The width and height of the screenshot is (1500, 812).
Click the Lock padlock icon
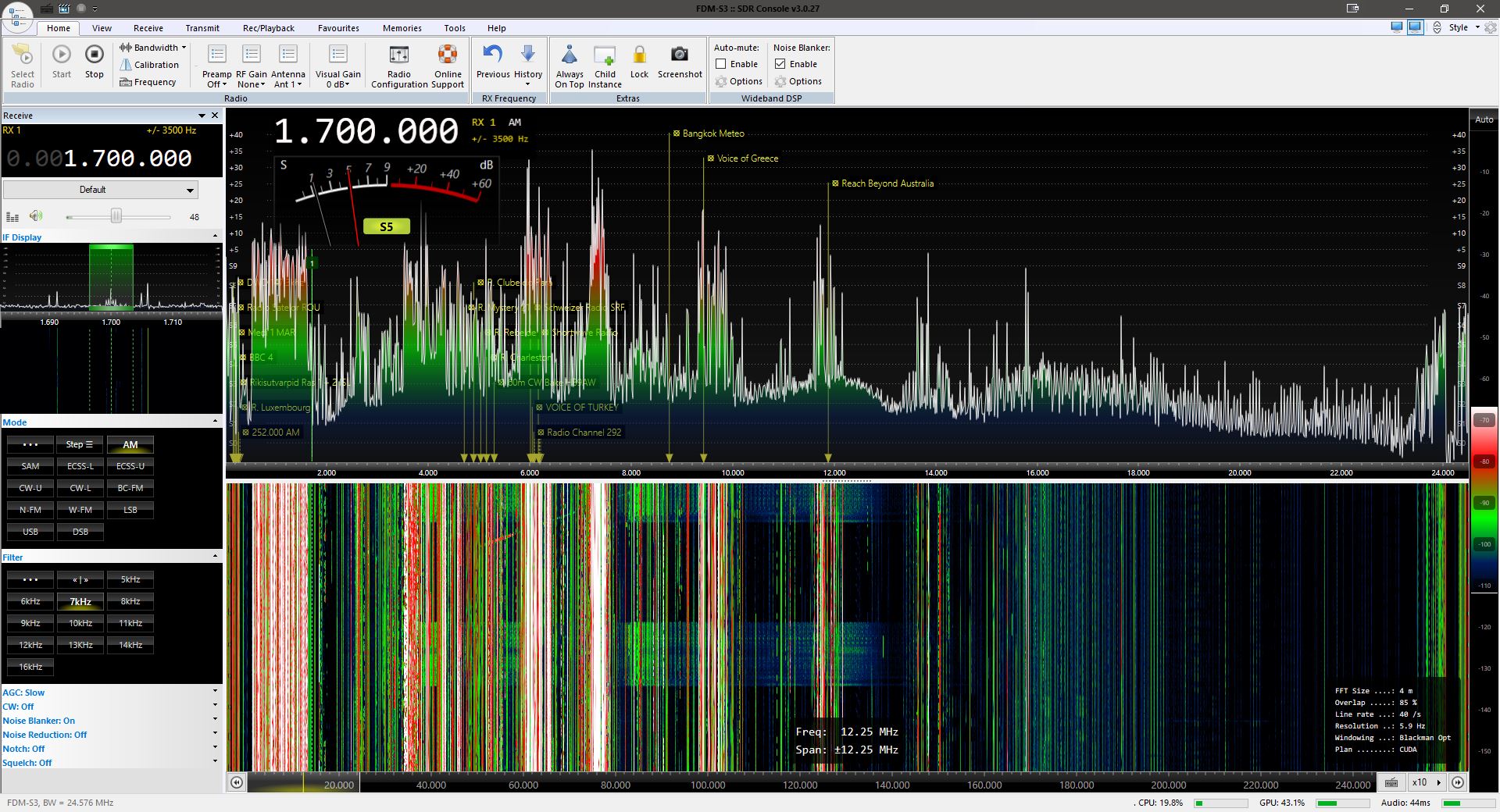click(x=639, y=55)
